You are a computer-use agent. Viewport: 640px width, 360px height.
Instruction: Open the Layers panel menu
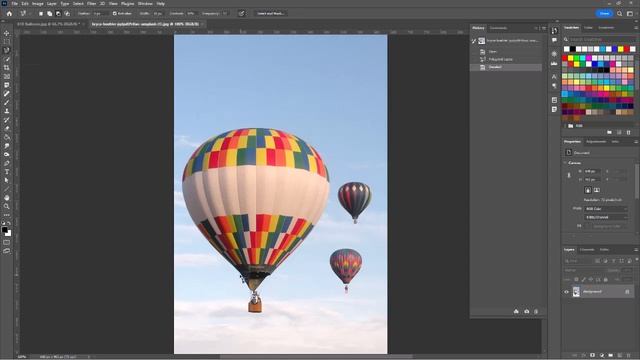(636, 250)
